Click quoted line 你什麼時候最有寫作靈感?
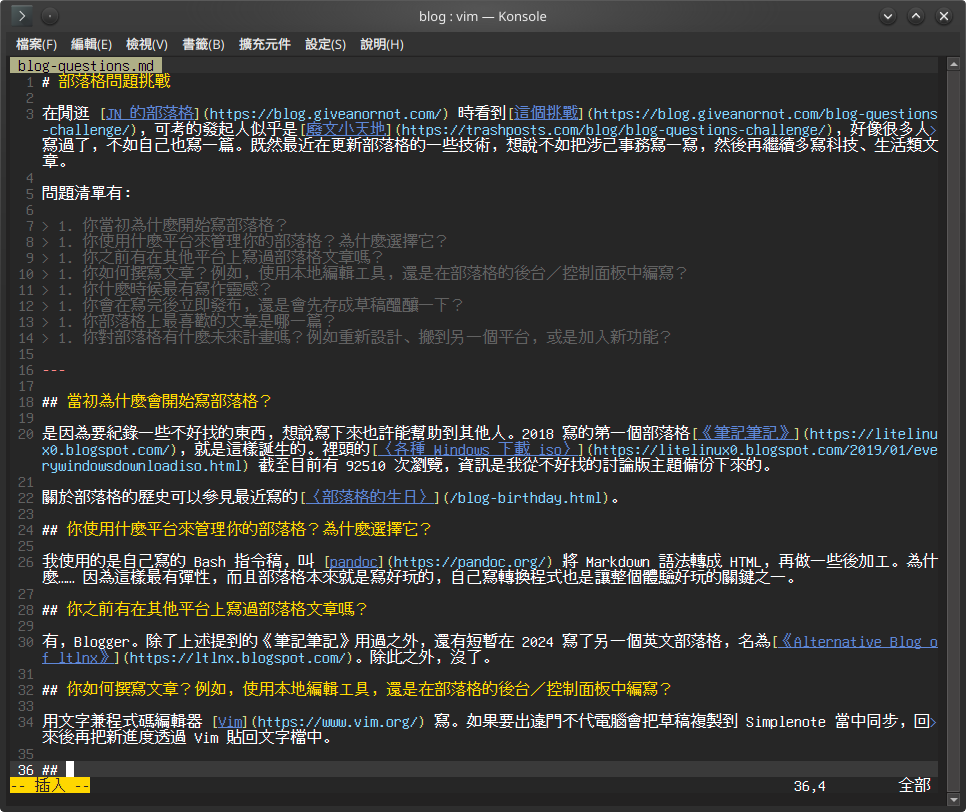The height and width of the screenshot is (812, 966). pyautogui.click(x=177, y=290)
